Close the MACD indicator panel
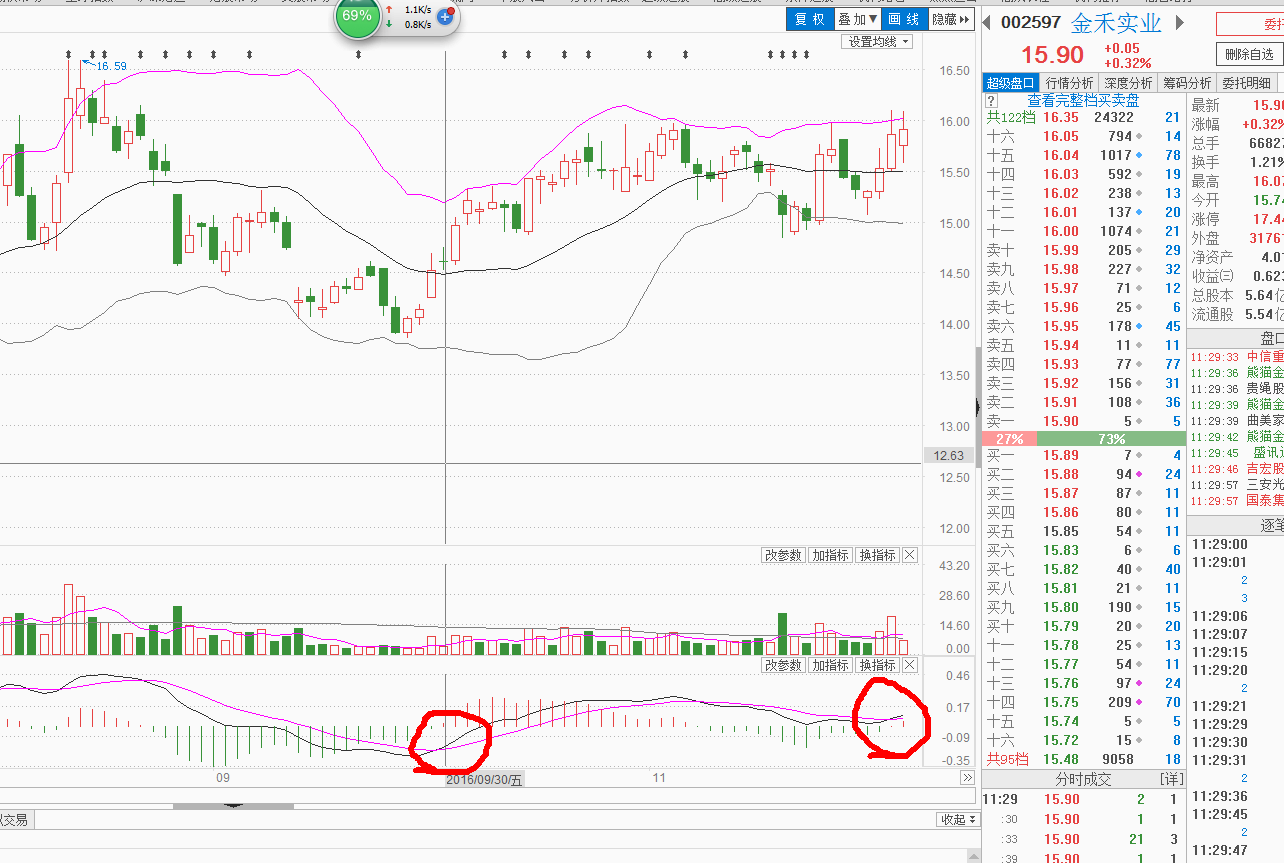This screenshot has height=863, width=1284. tap(909, 665)
